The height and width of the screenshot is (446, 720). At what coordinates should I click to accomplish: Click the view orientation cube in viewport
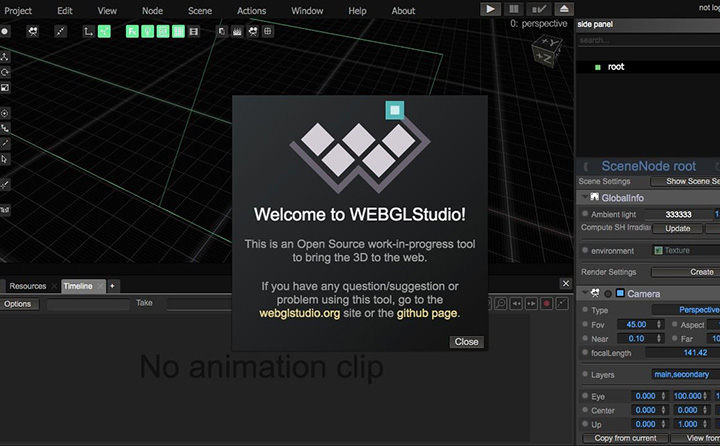pyautogui.click(x=547, y=51)
